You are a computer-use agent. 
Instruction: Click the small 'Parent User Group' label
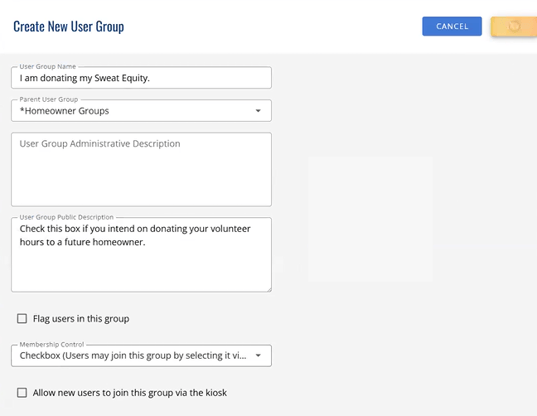click(x=49, y=100)
